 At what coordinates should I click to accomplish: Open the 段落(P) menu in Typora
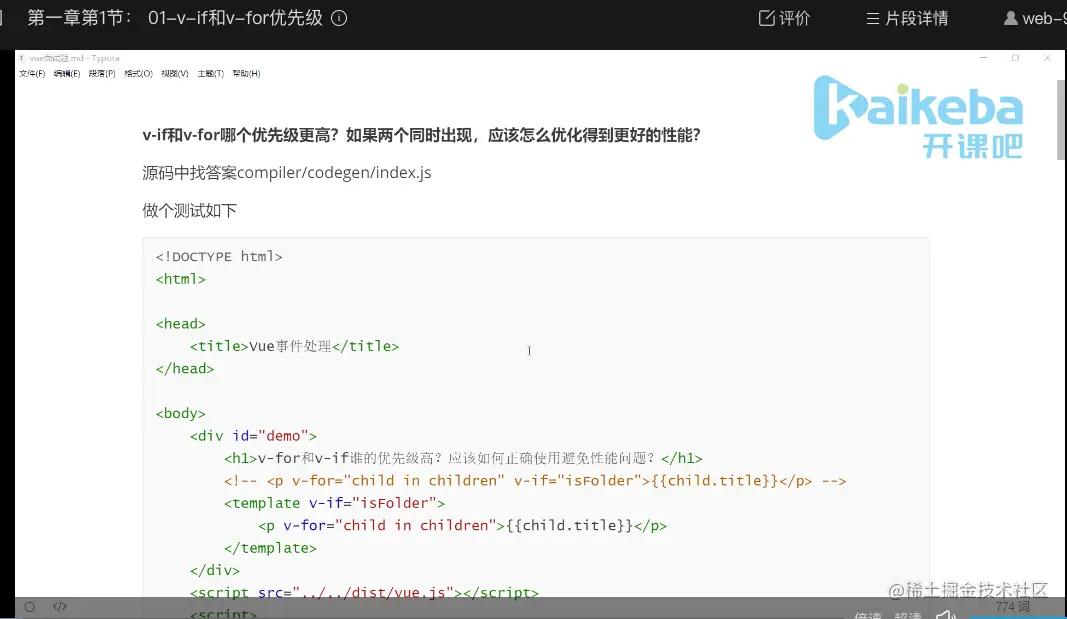click(x=102, y=73)
